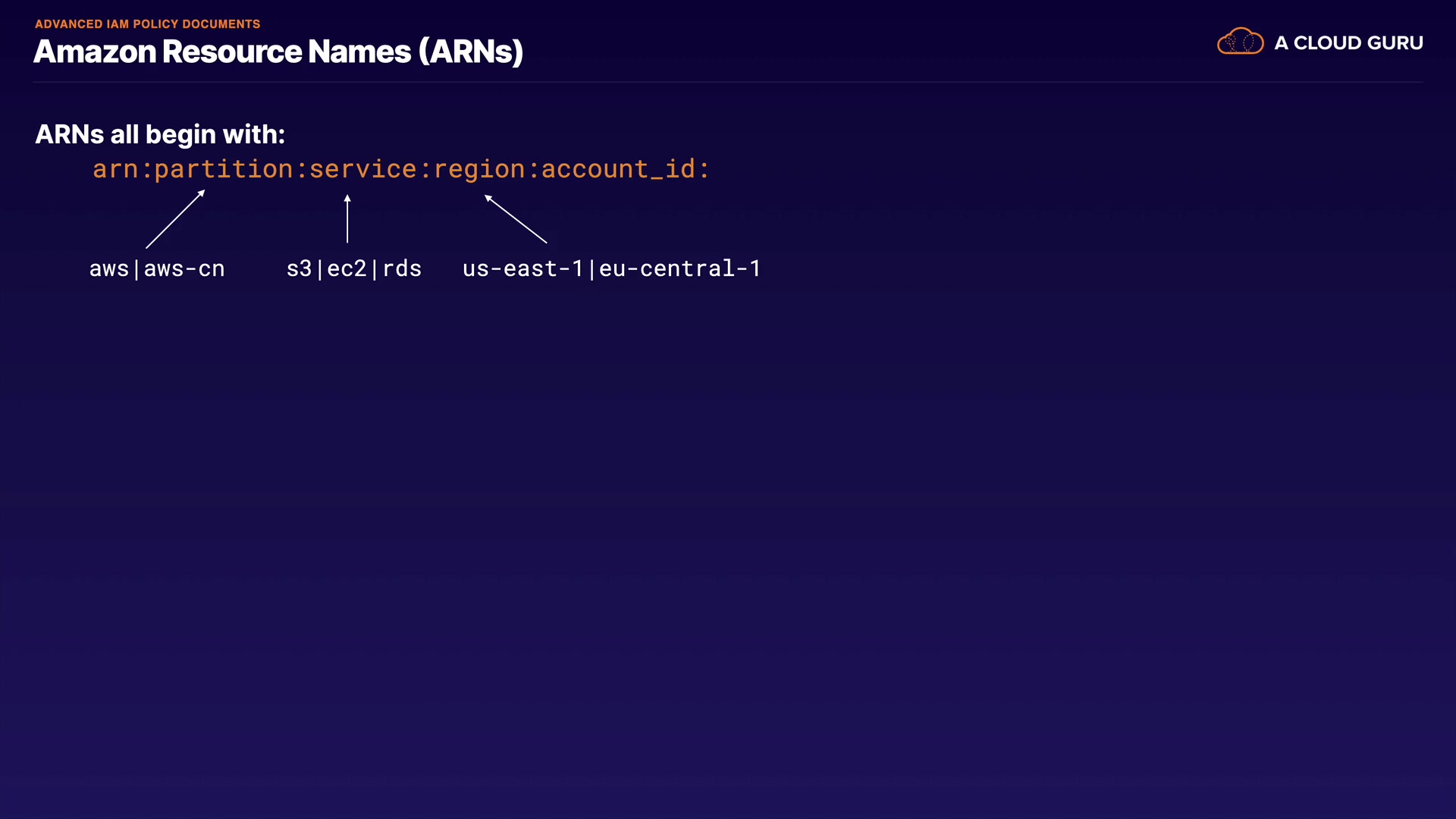Viewport: 1456px width, 819px height.
Task: Click the "ARNs all begin with:" heading
Action: pyautogui.click(x=160, y=134)
